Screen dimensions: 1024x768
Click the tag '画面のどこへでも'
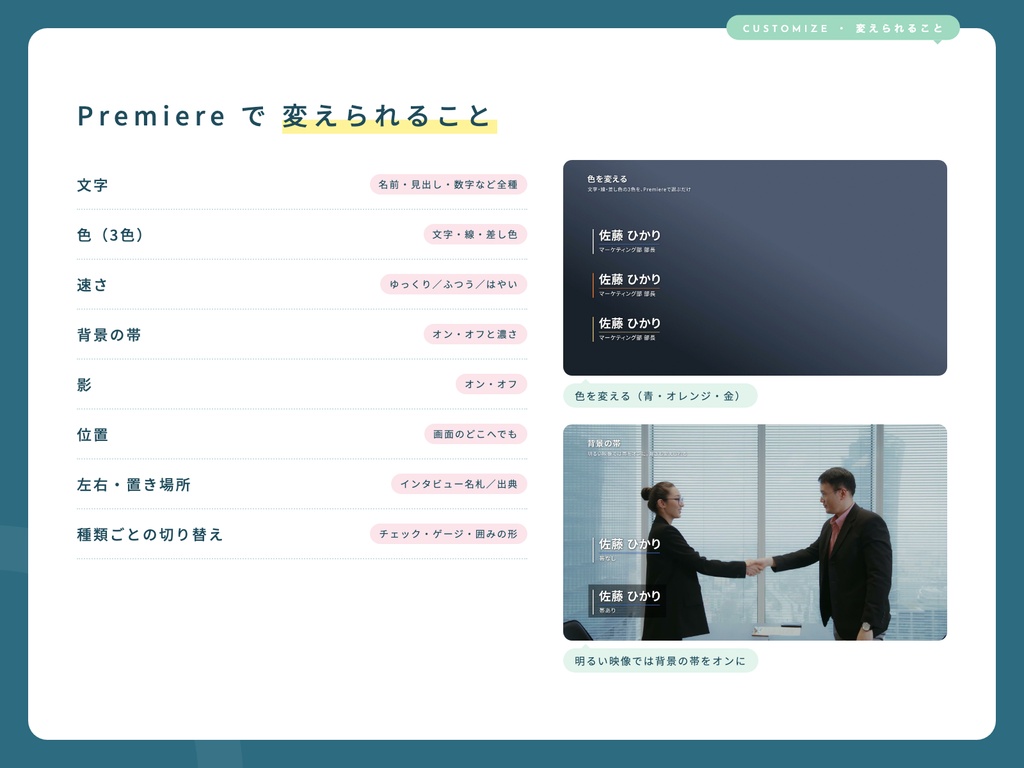(x=475, y=434)
